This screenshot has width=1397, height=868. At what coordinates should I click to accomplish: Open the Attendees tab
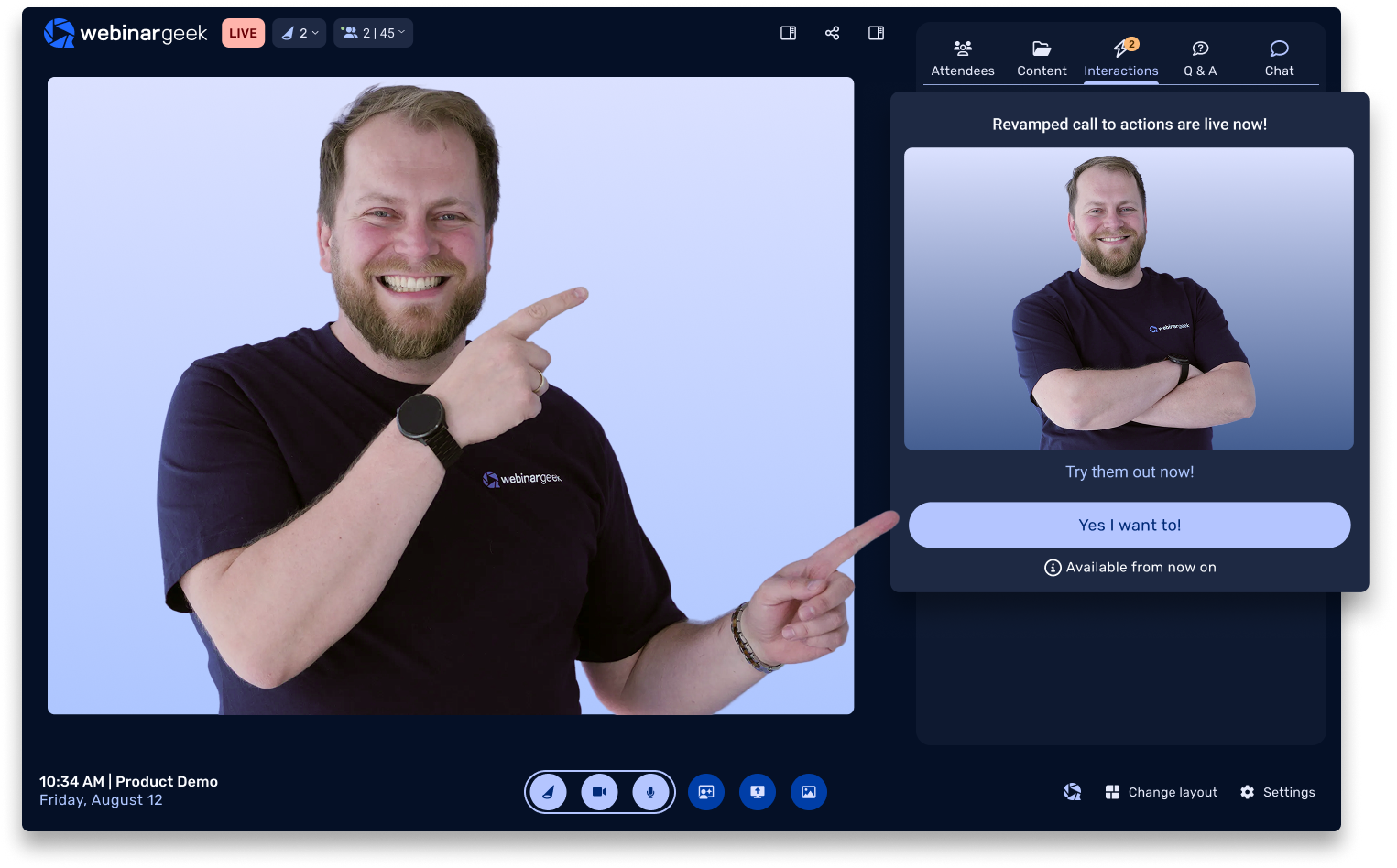(x=963, y=59)
